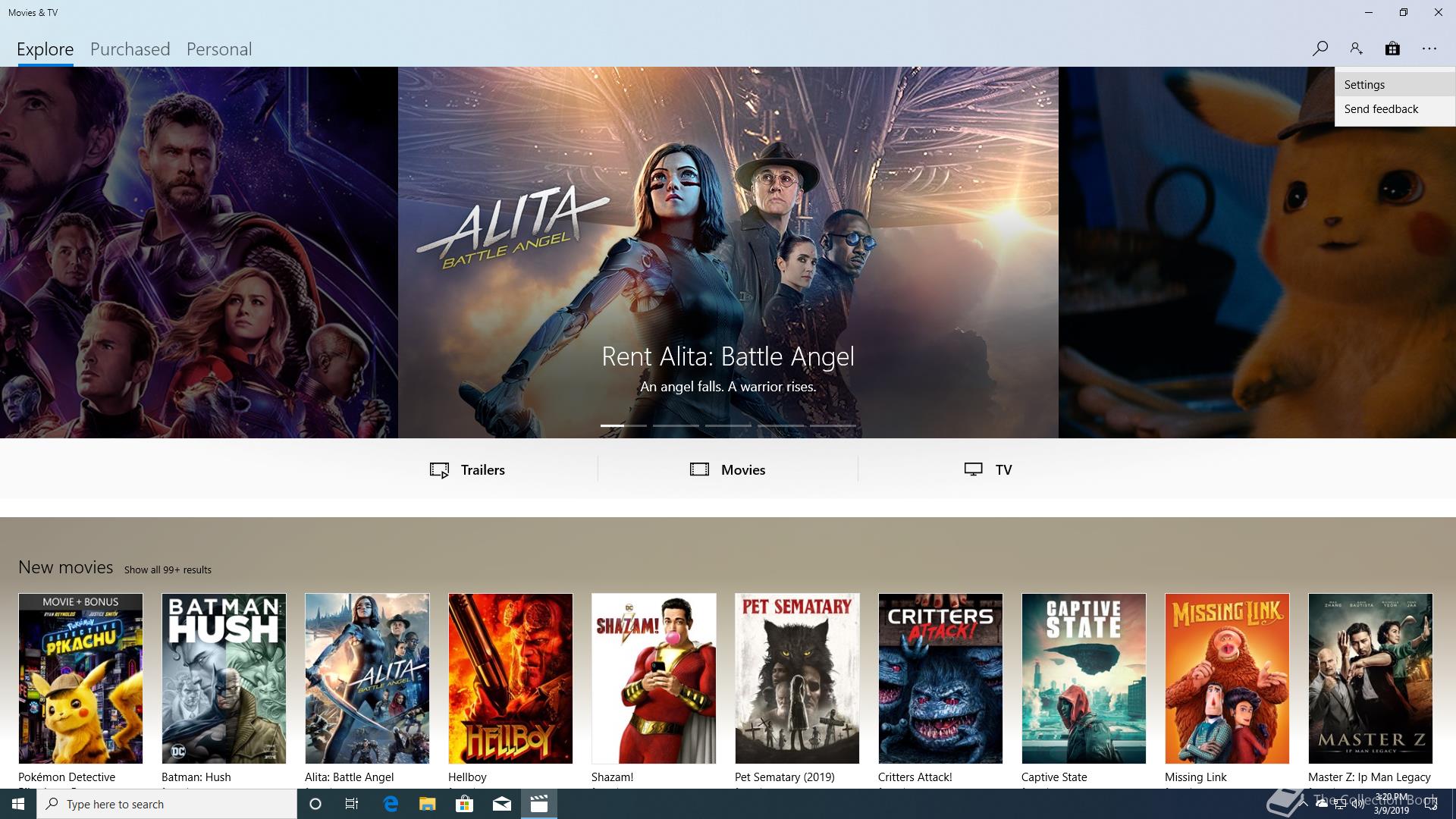
Task: Open the TV category label
Action: pos(1003,470)
